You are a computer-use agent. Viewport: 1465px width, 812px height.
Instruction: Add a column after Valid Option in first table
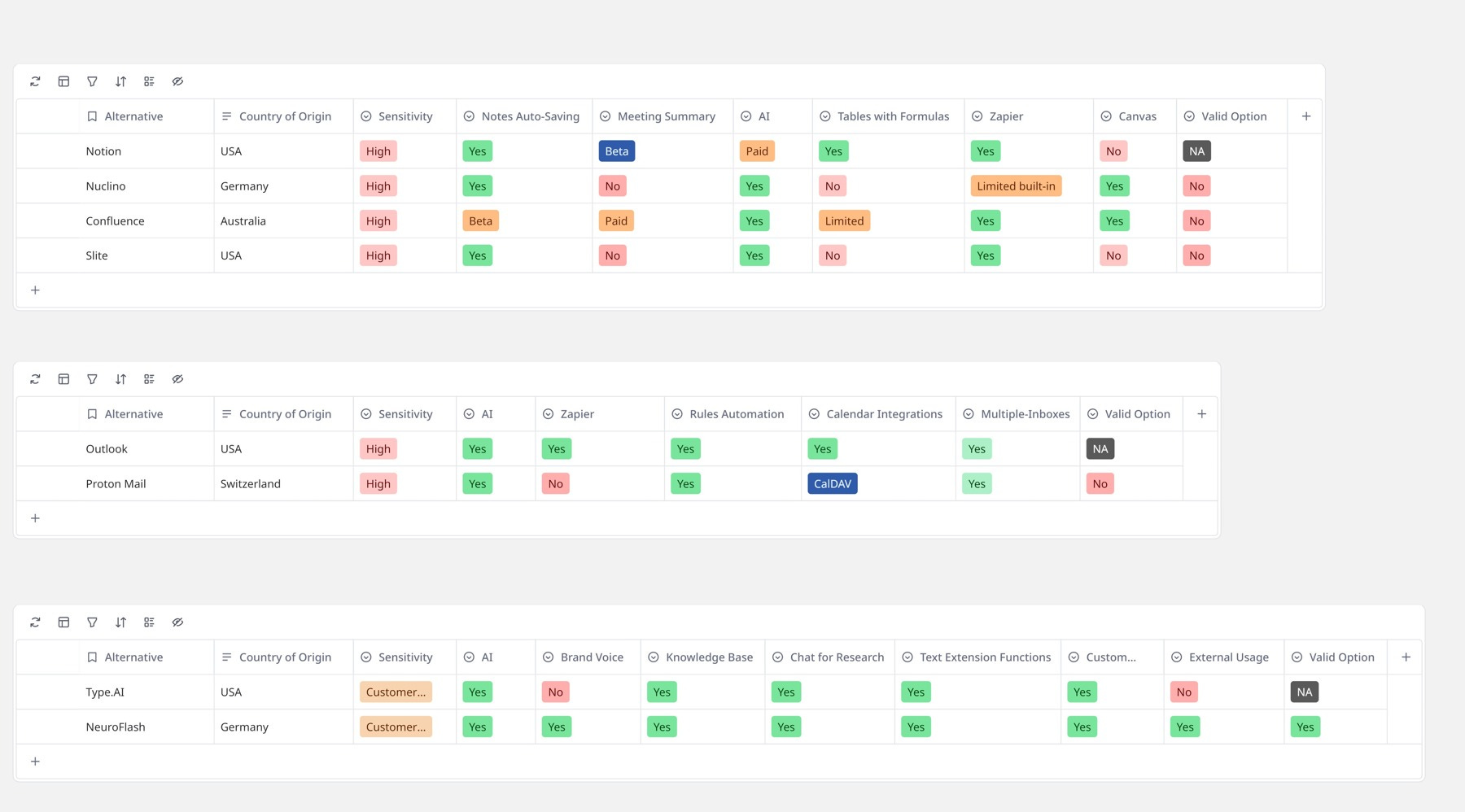(1306, 116)
